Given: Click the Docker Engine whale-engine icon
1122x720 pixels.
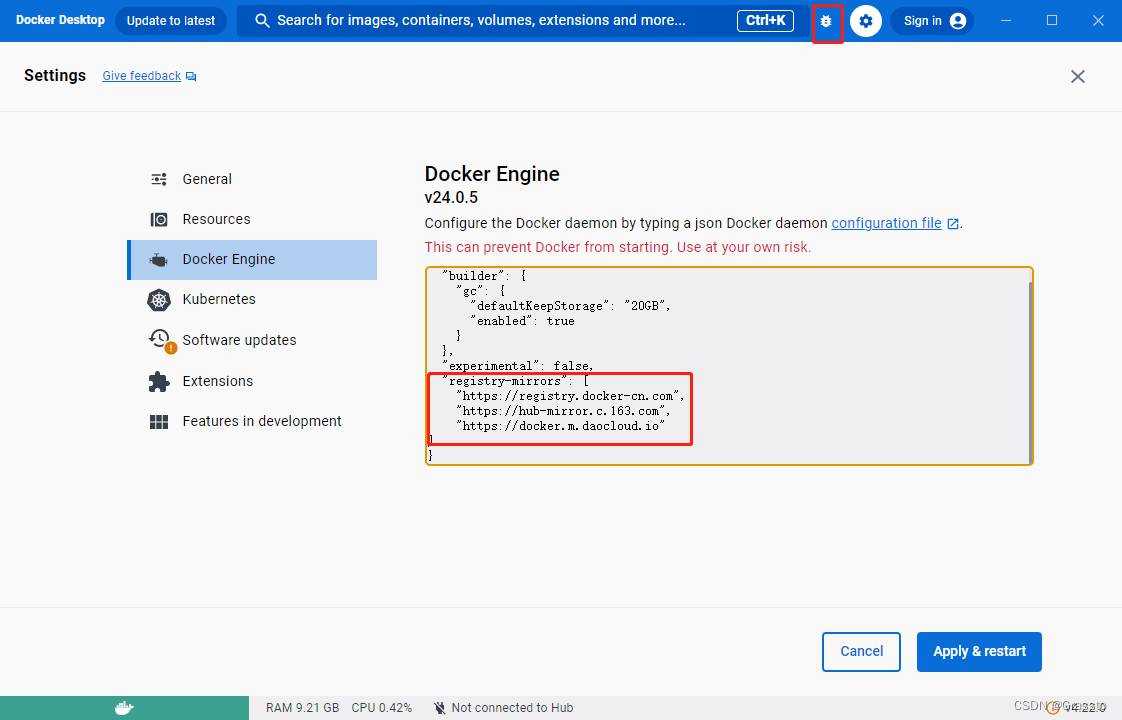Looking at the screenshot, I should point(159,260).
